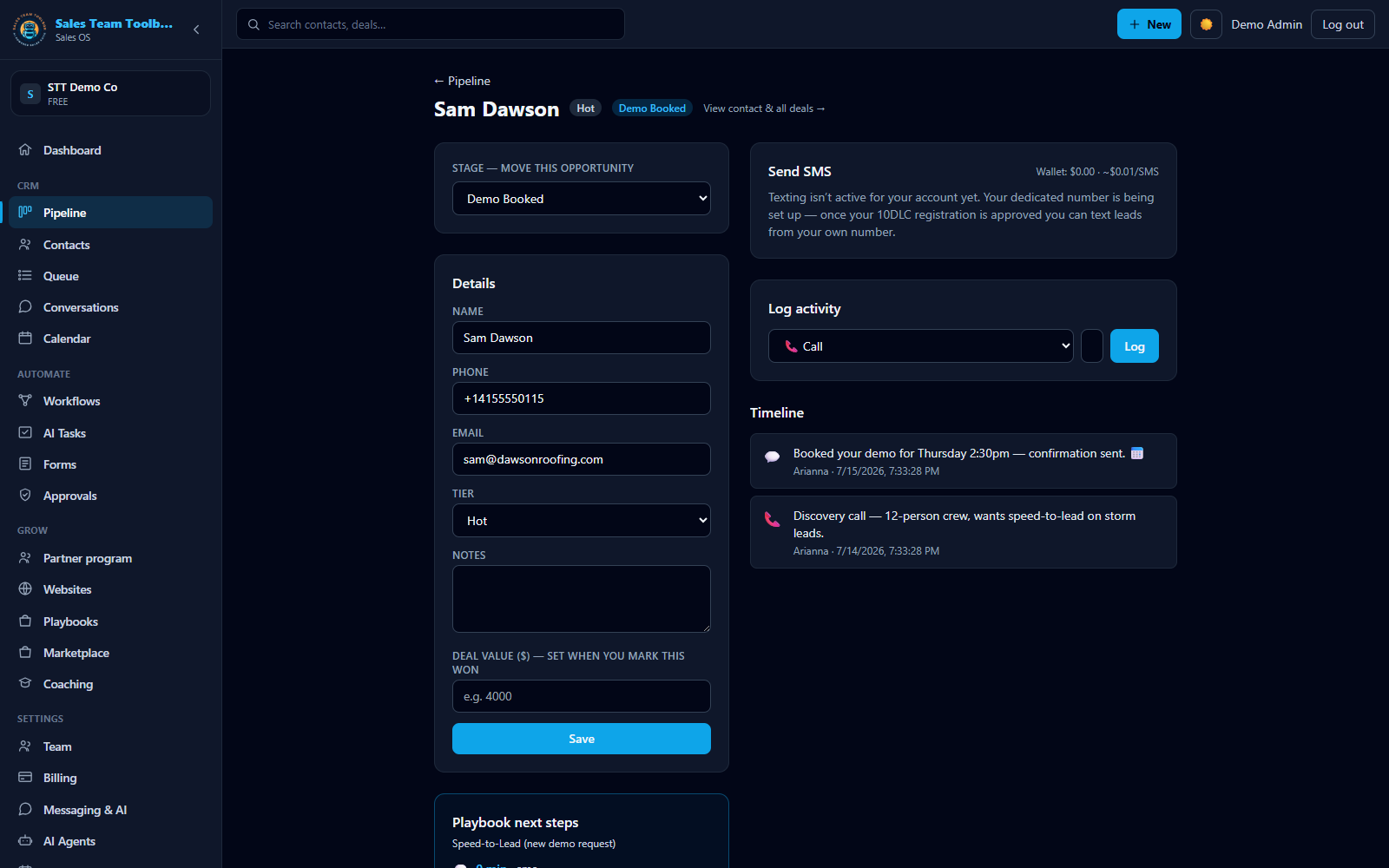Click the Messaging & AI bubble icon
This screenshot has width=1389, height=868.
(x=25, y=809)
